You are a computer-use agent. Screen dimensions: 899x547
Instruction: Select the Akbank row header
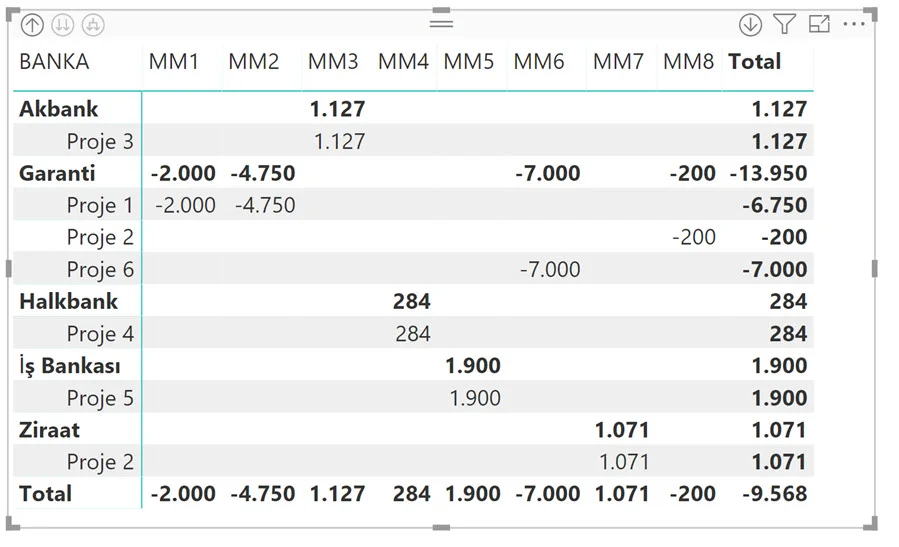coord(58,109)
